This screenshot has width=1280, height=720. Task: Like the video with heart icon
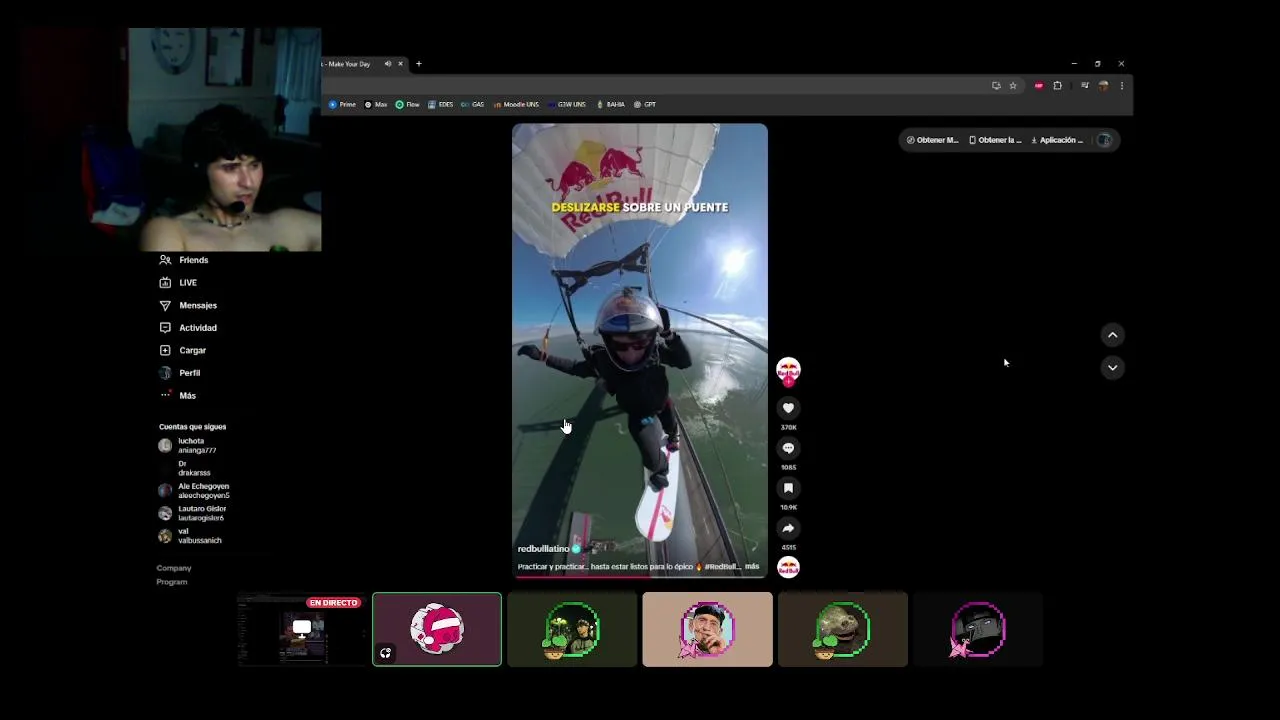(x=788, y=408)
